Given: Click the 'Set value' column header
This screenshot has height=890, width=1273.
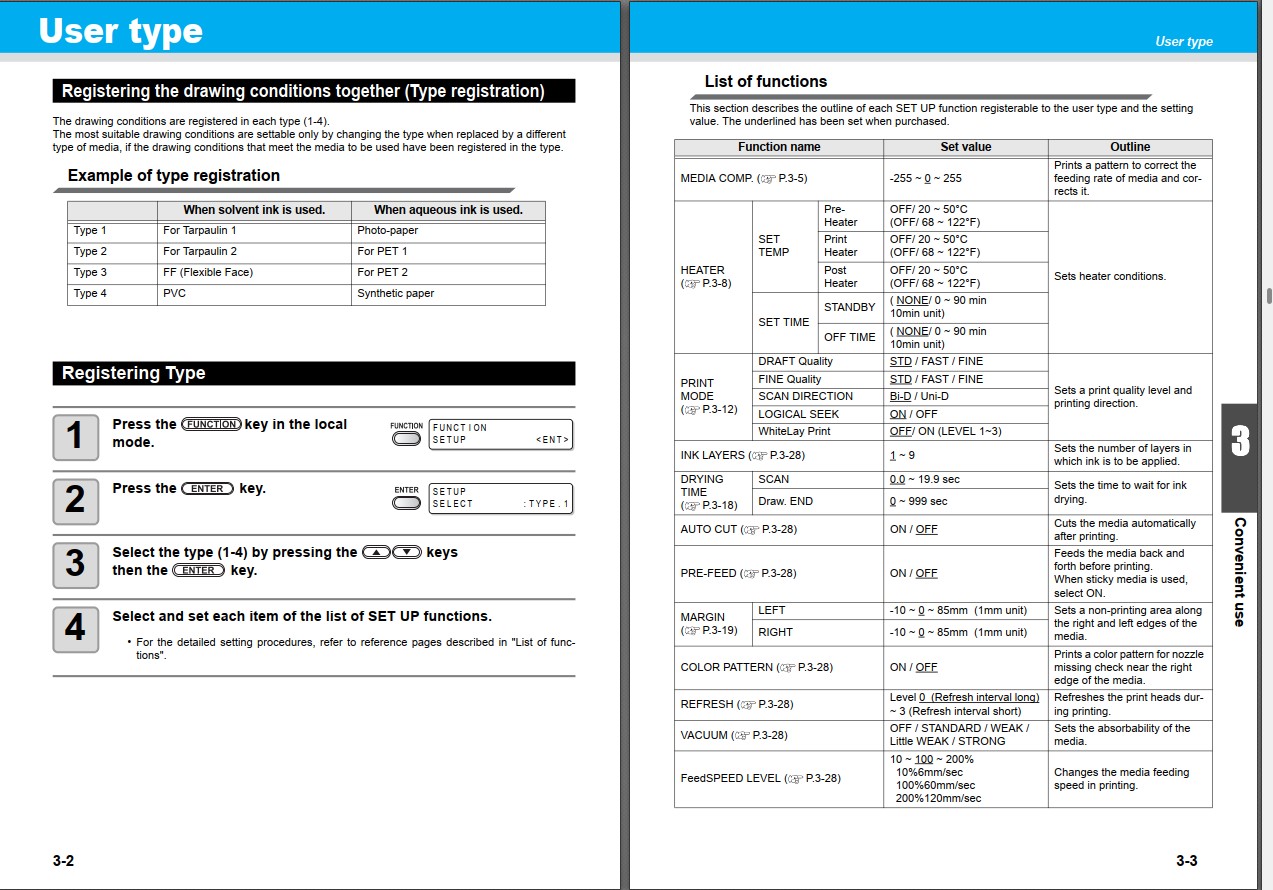Looking at the screenshot, I should pyautogui.click(x=966, y=147).
